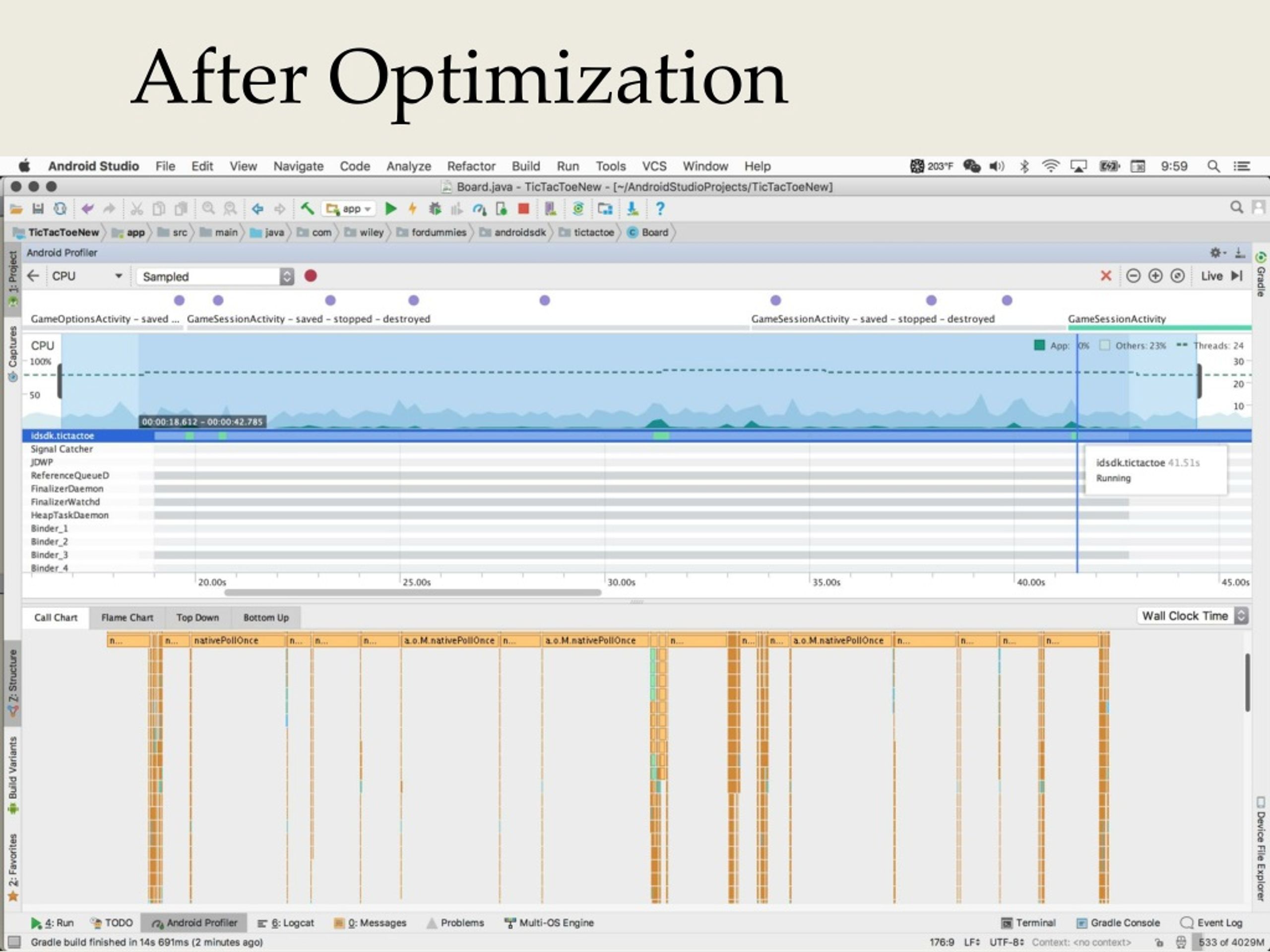Click the green Run app button
Screen dimensions: 1270x952
pos(391,209)
